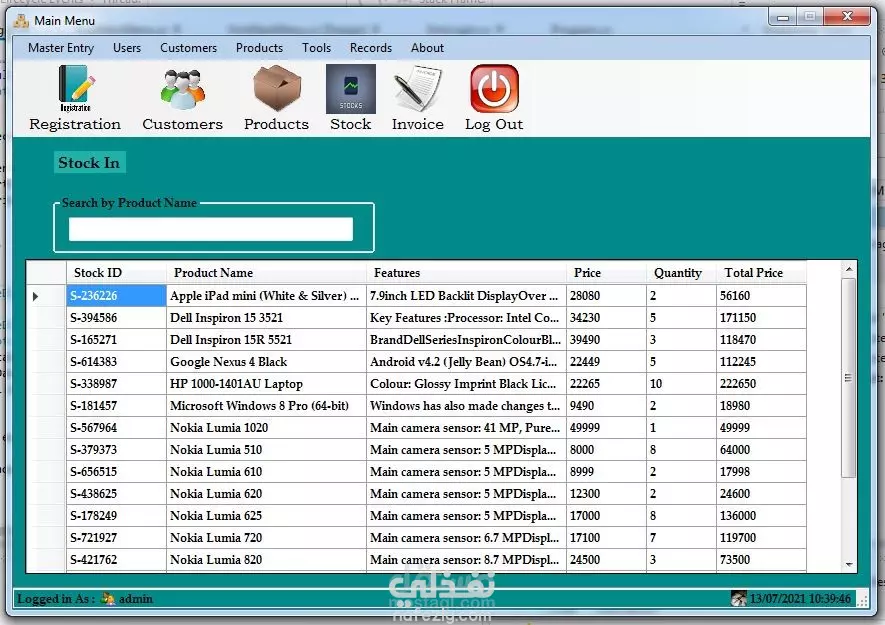Open the Invoice toolbar icon
This screenshot has width=885, height=625.
[x=418, y=89]
